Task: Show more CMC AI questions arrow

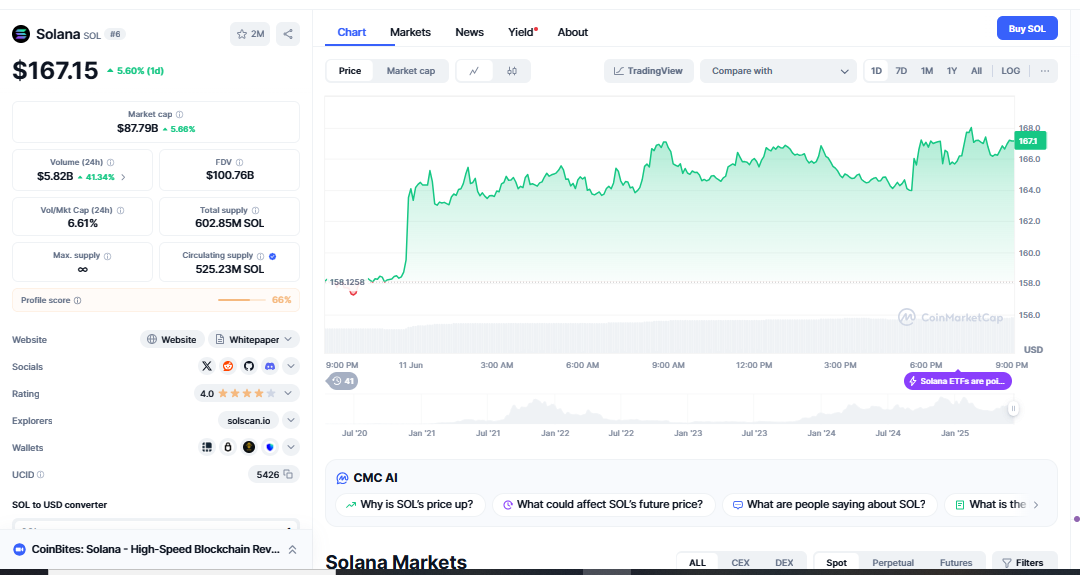Action: (x=1035, y=505)
